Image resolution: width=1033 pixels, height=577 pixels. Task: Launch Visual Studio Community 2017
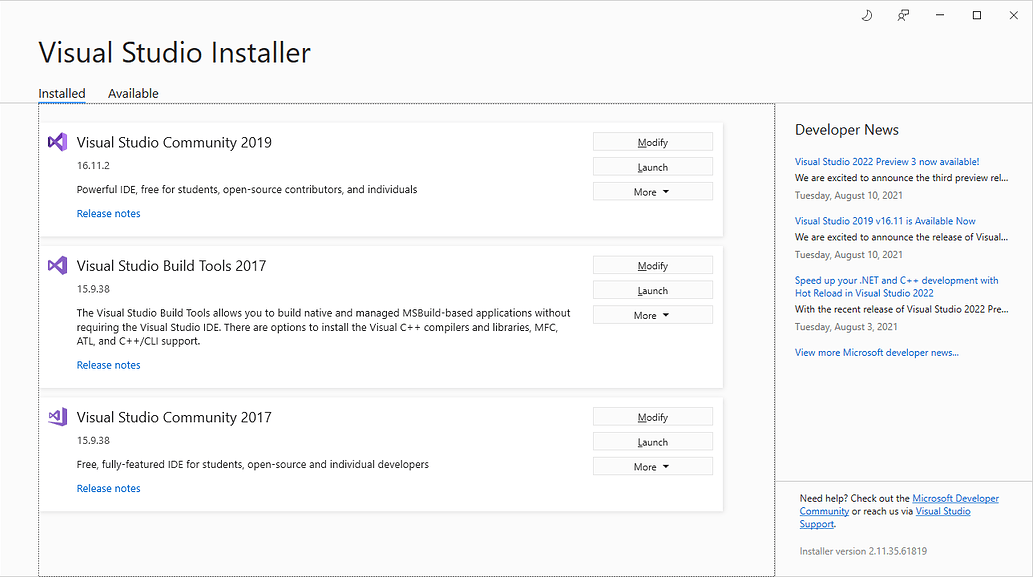pyautogui.click(x=653, y=442)
